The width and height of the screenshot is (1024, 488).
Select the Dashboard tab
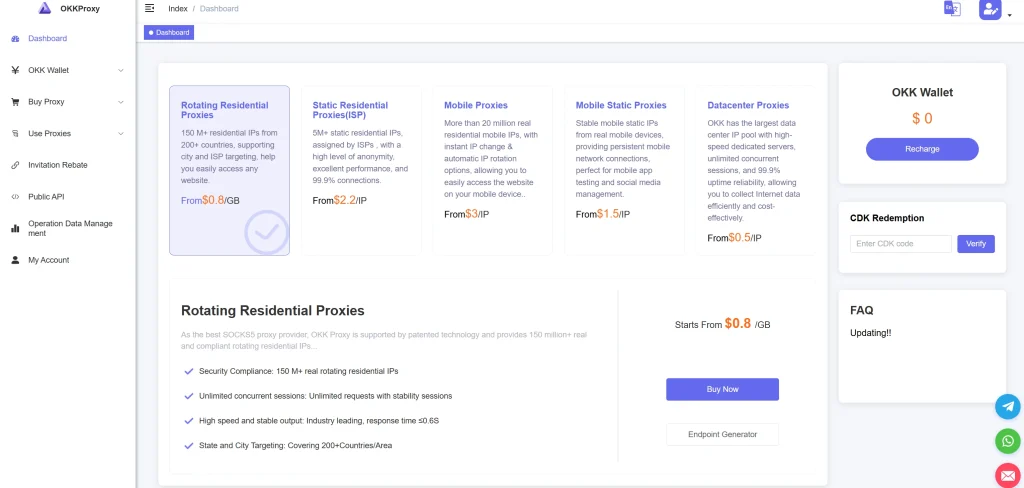(169, 32)
